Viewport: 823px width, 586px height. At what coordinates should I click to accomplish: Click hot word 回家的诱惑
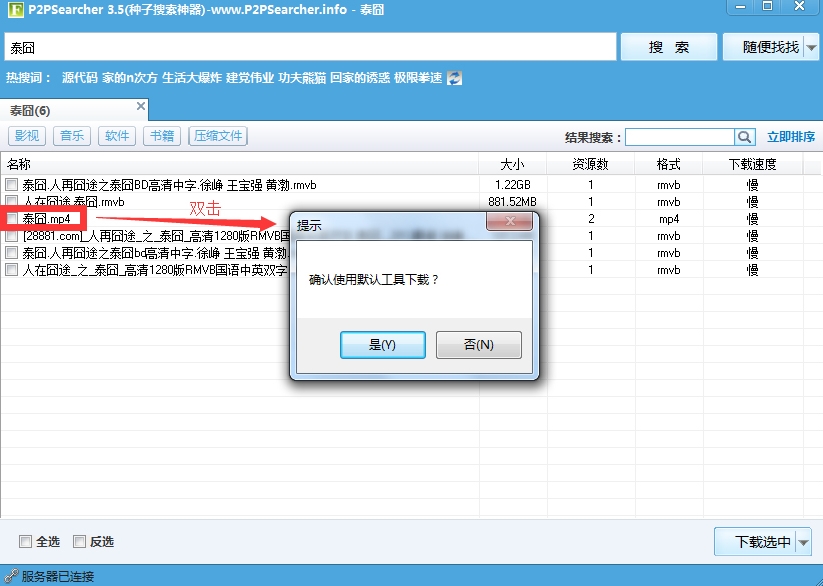360,78
